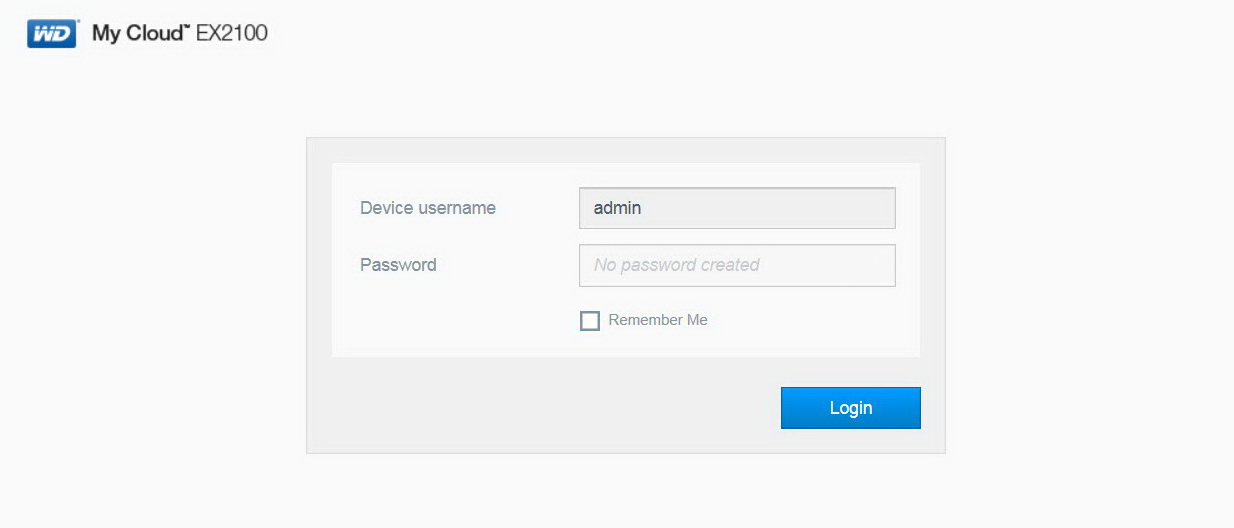The height and width of the screenshot is (528, 1234).
Task: Select the Device username label
Action: (428, 208)
